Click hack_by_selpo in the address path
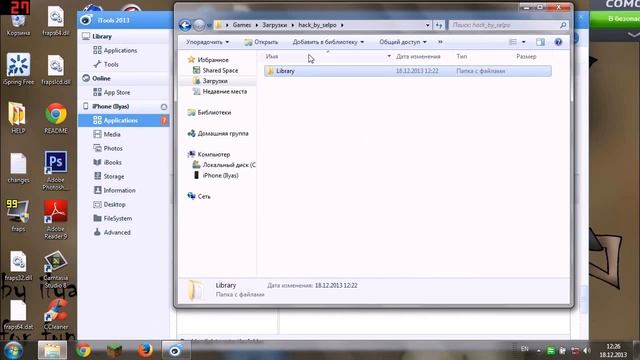The width and height of the screenshot is (640, 360). 317,25
